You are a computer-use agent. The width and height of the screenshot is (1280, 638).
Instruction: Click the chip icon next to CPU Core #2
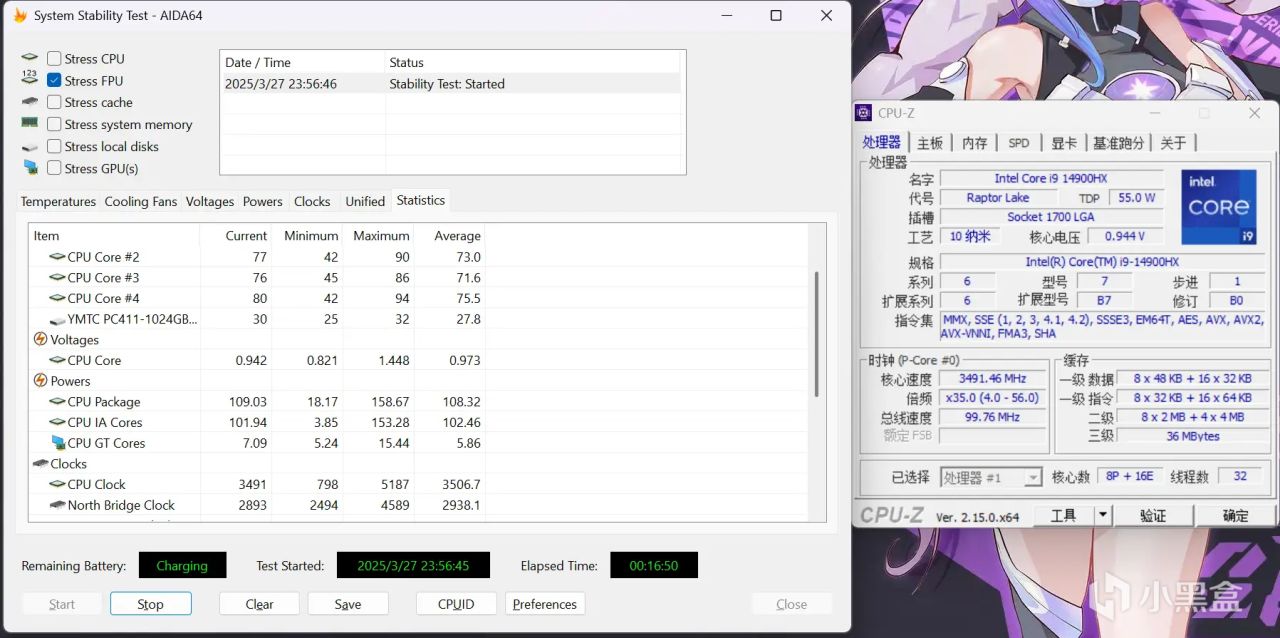pos(57,257)
